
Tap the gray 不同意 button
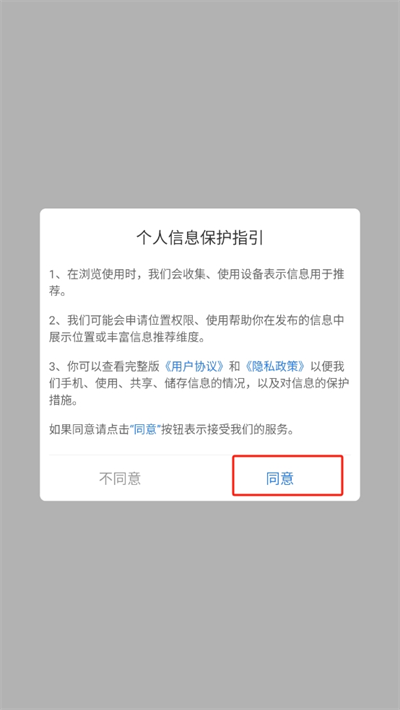pos(120,478)
